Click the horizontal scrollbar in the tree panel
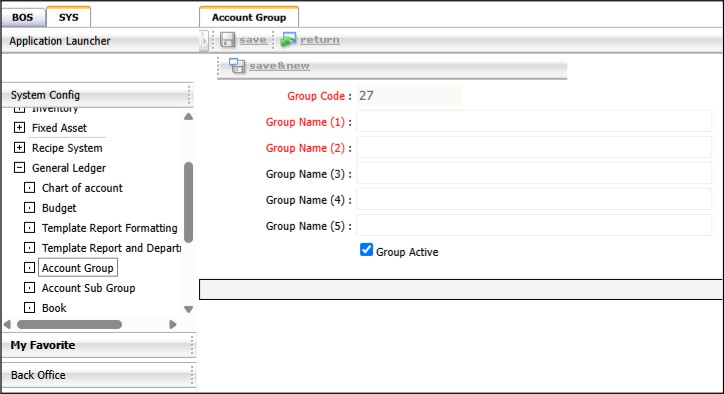The width and height of the screenshot is (724, 394). [x=69, y=324]
